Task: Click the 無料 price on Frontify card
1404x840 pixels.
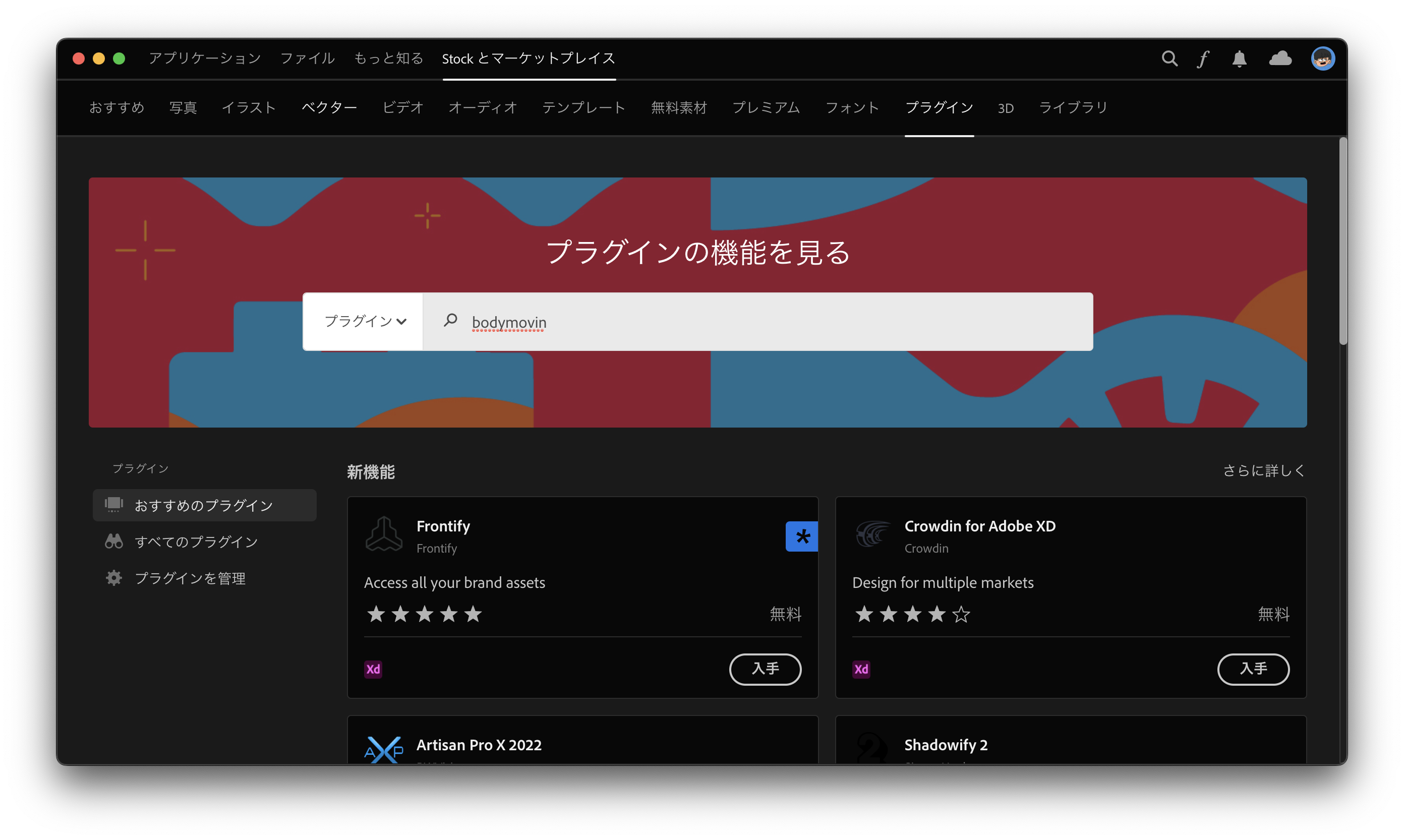Action: click(786, 614)
